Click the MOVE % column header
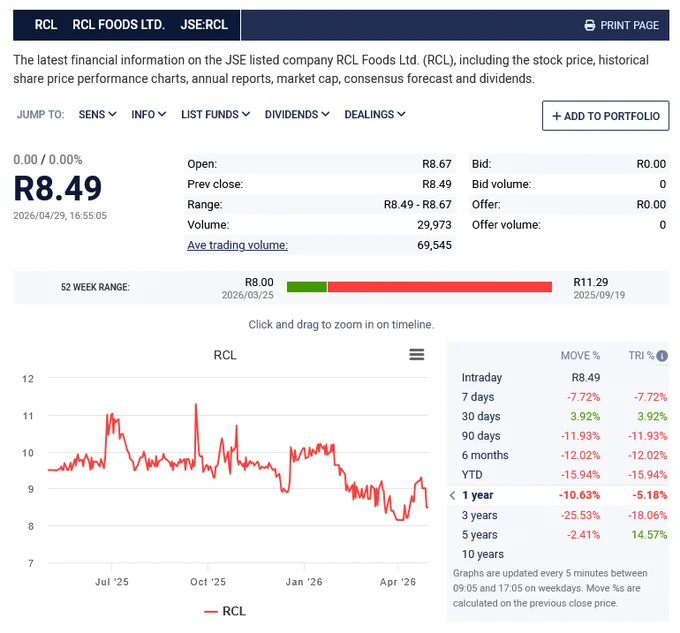 (x=580, y=356)
